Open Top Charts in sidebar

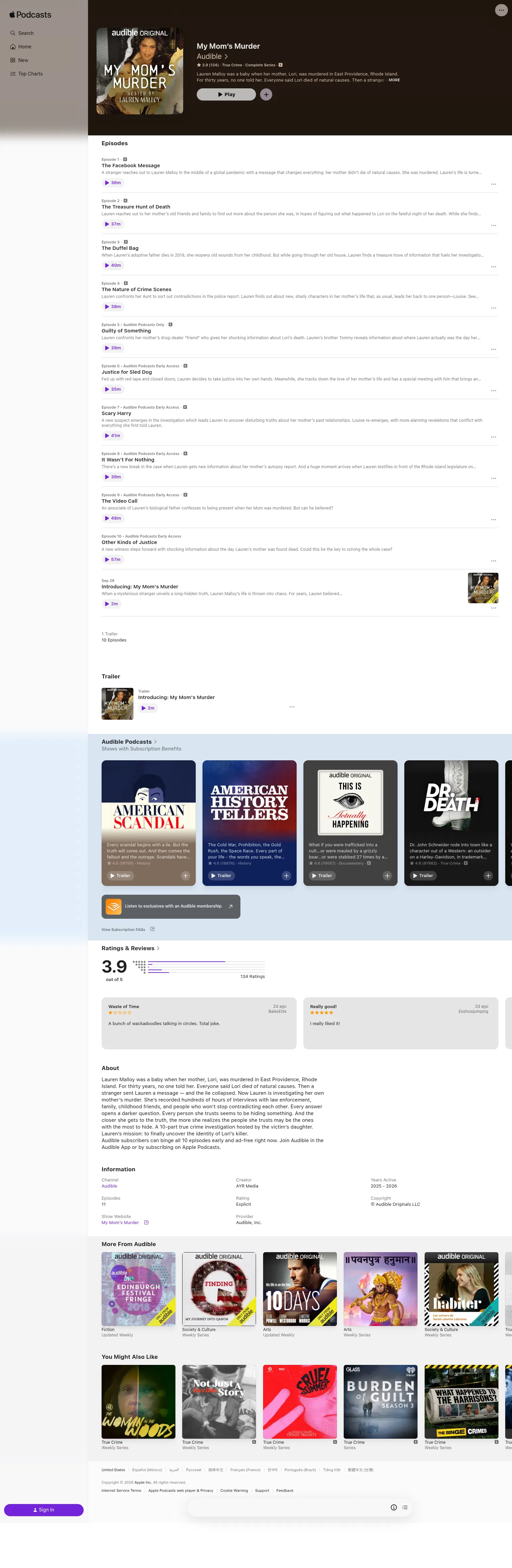(26, 74)
